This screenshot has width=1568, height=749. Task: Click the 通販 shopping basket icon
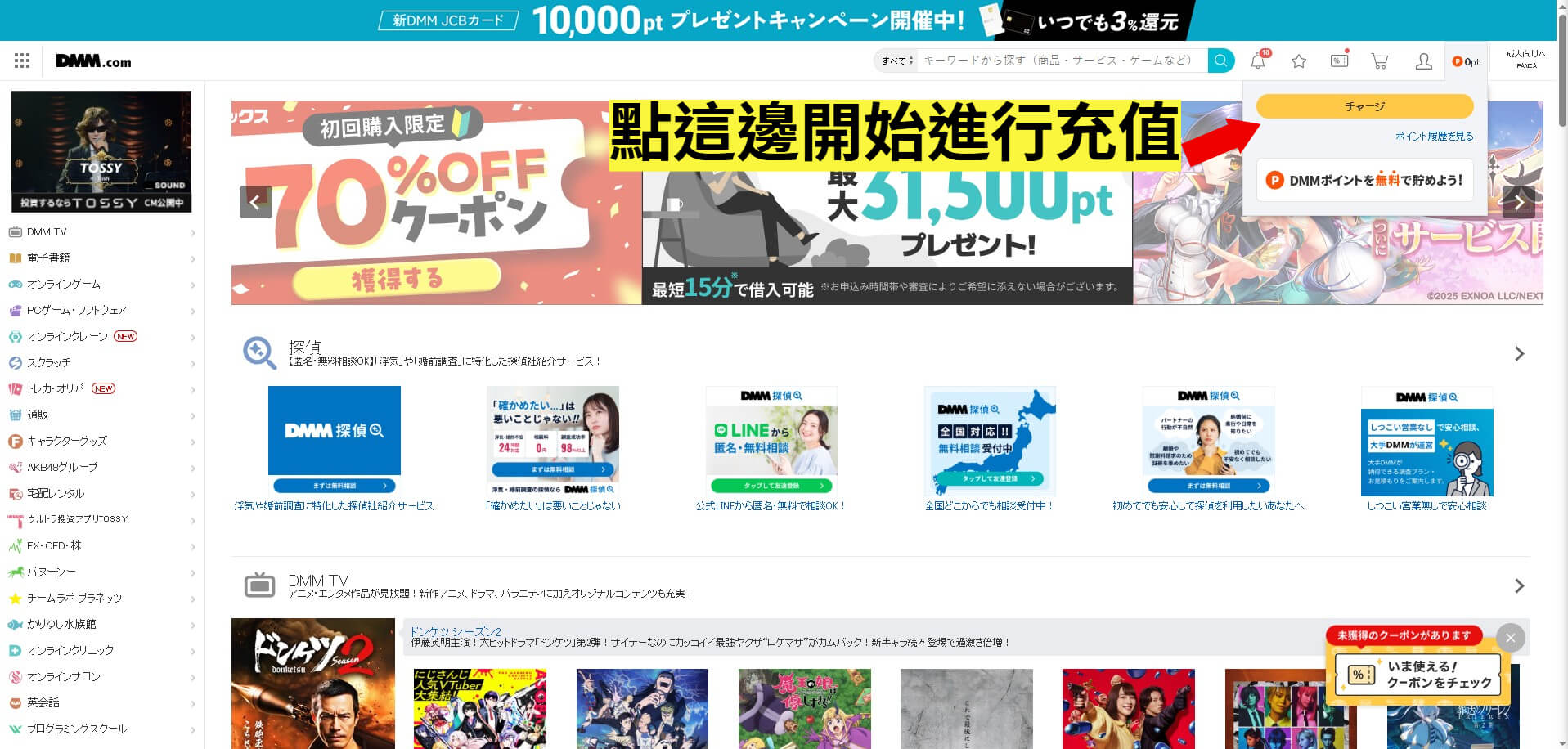click(x=15, y=415)
